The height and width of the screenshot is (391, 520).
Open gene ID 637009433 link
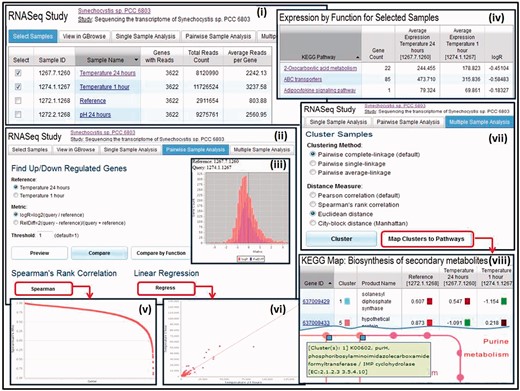(x=316, y=323)
